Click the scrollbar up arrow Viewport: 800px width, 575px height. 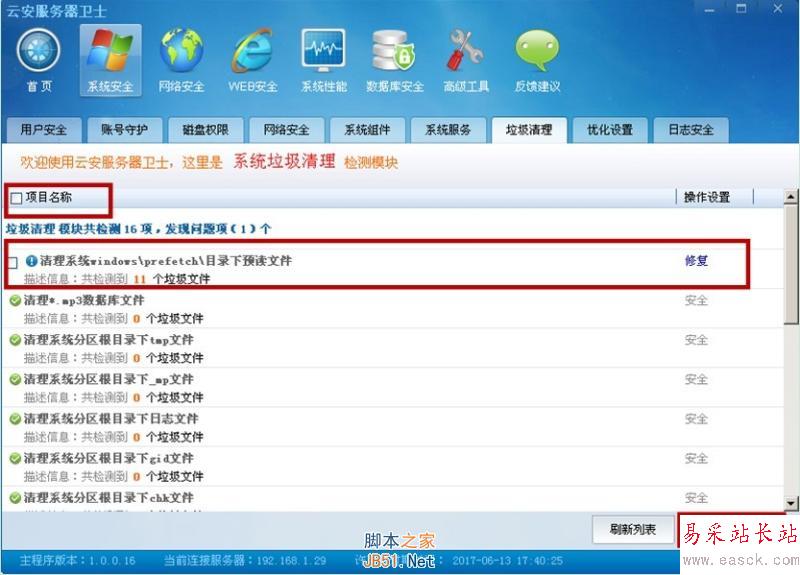791,196
